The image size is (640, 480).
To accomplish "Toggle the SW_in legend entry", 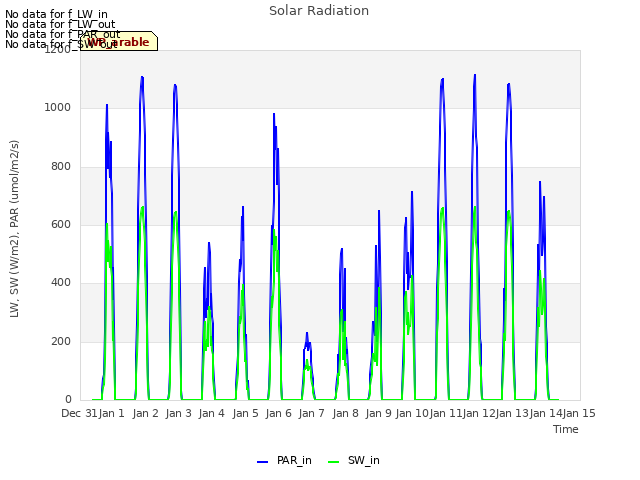I will (x=354, y=460).
